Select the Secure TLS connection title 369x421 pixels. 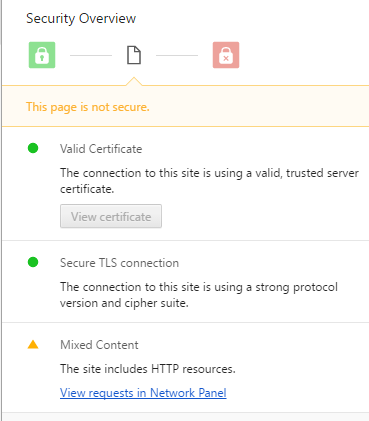pos(119,263)
